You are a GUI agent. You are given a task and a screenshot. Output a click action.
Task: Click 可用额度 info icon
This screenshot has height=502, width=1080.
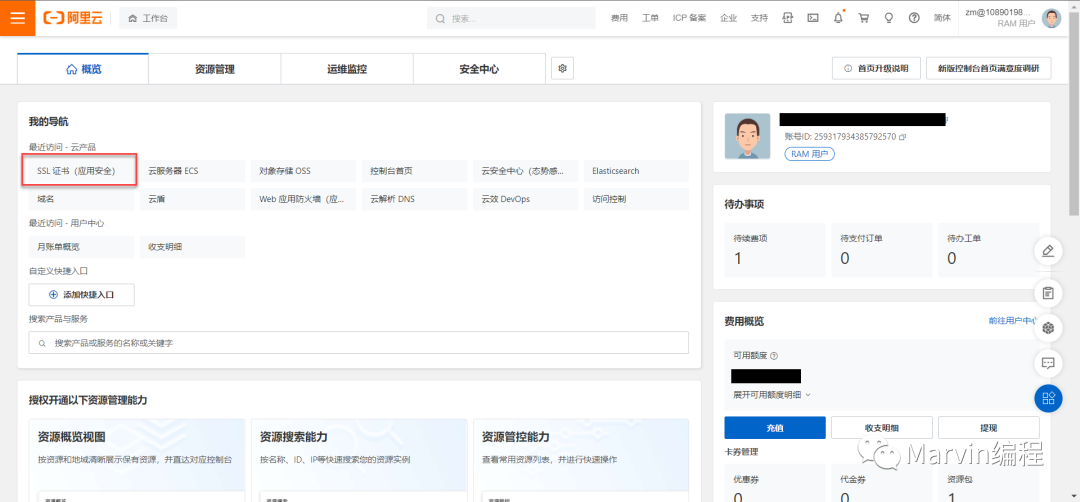[773, 356]
